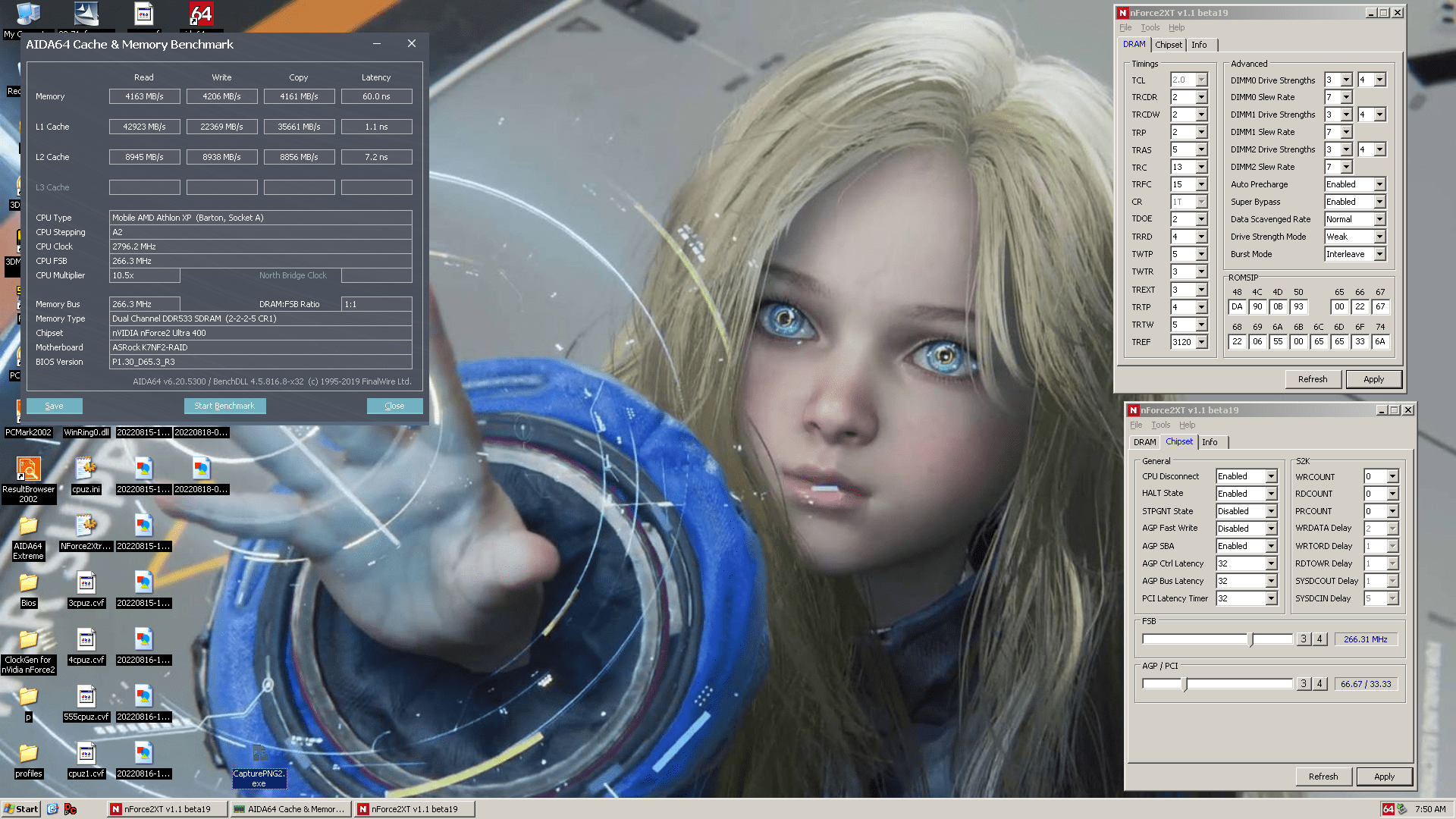The width and height of the screenshot is (1456, 819).
Task: Open the PCI Latency Timer dropdown
Action: (x=1271, y=598)
